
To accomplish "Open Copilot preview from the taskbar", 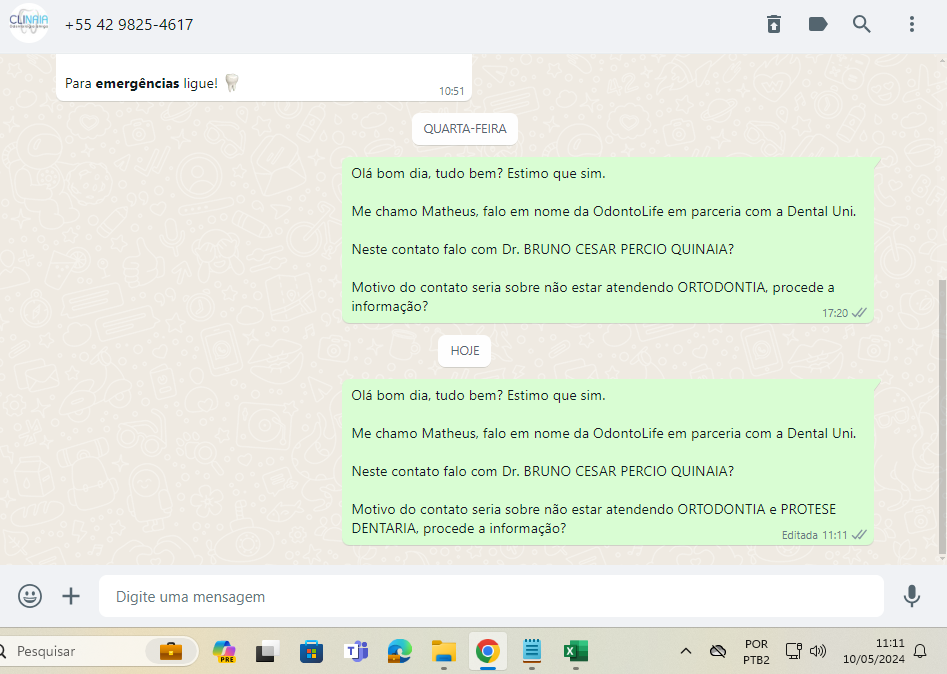I will [224, 651].
